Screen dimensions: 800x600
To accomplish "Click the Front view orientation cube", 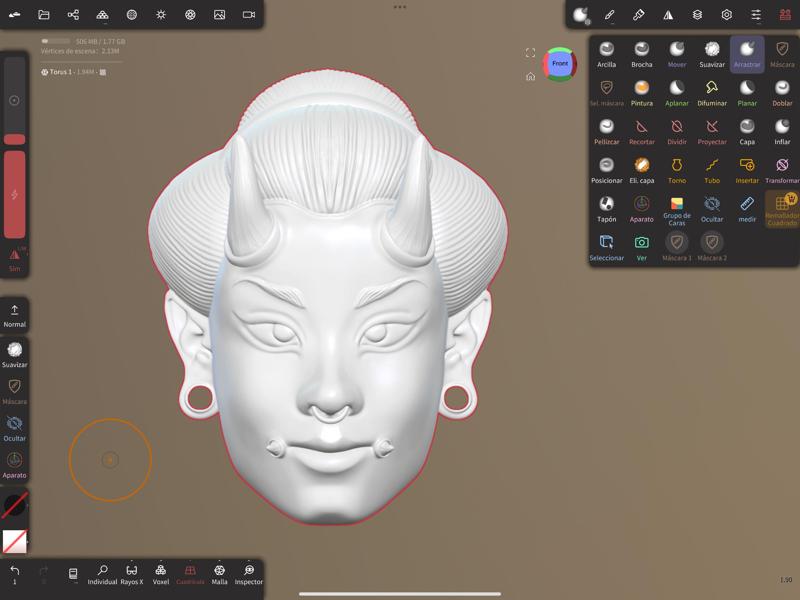I will pyautogui.click(x=560, y=64).
